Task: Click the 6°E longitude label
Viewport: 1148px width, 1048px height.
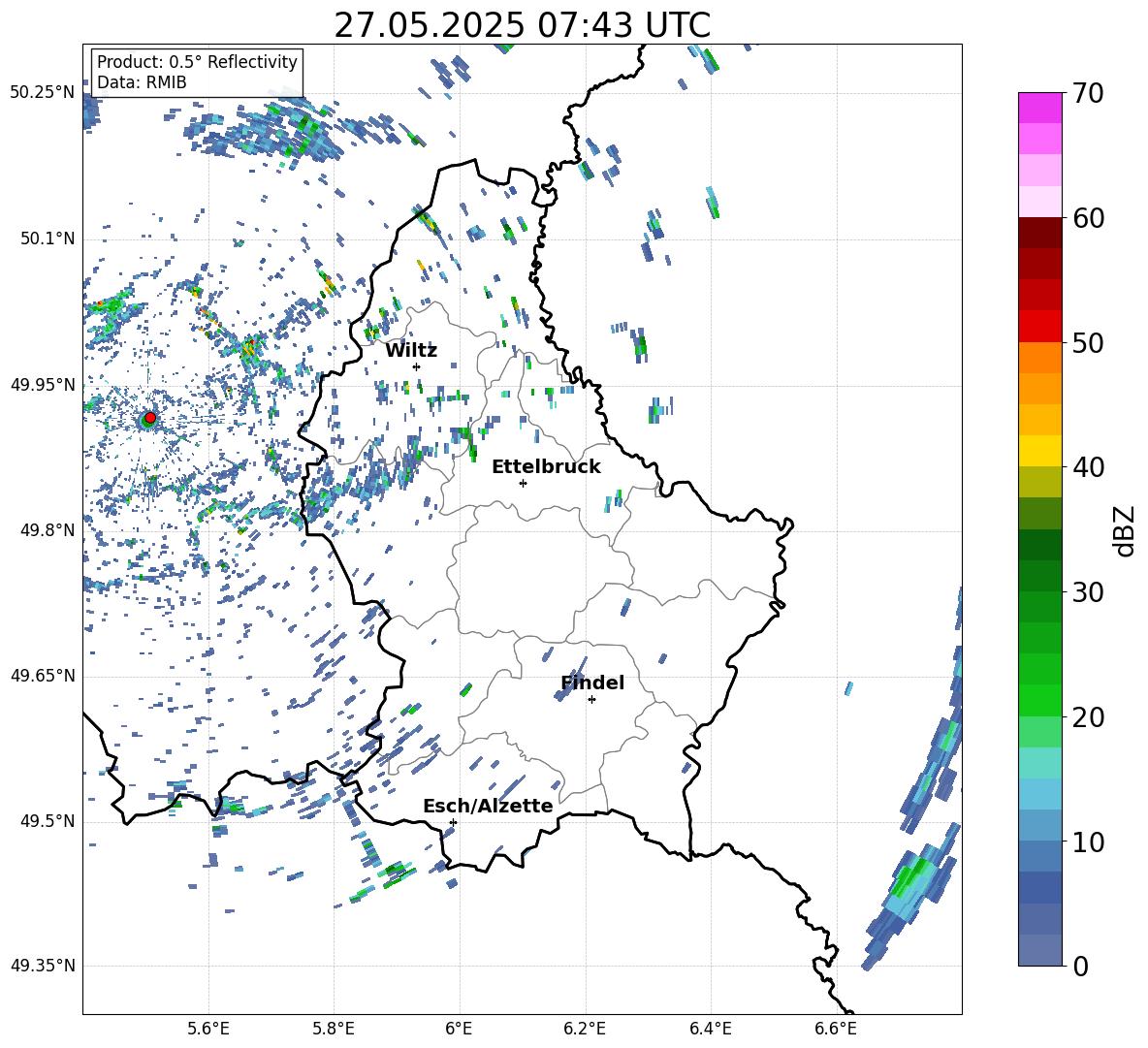Action: coord(459,1029)
